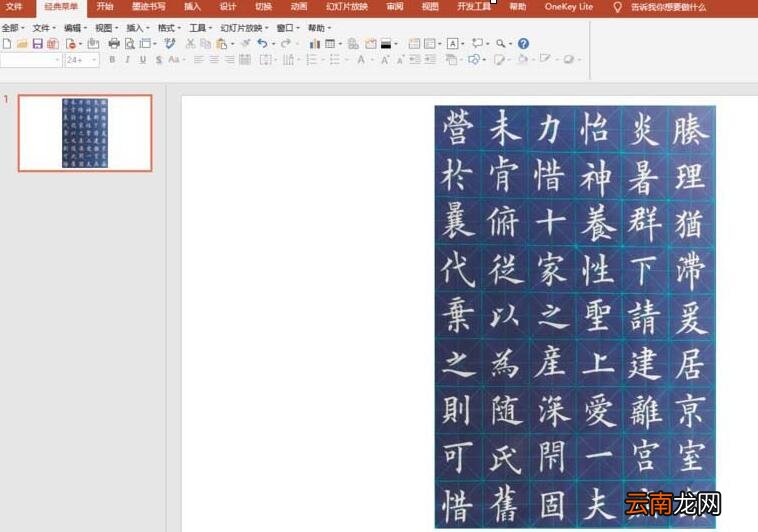
Task: Toggle Justify alignment
Action: [x=245, y=60]
